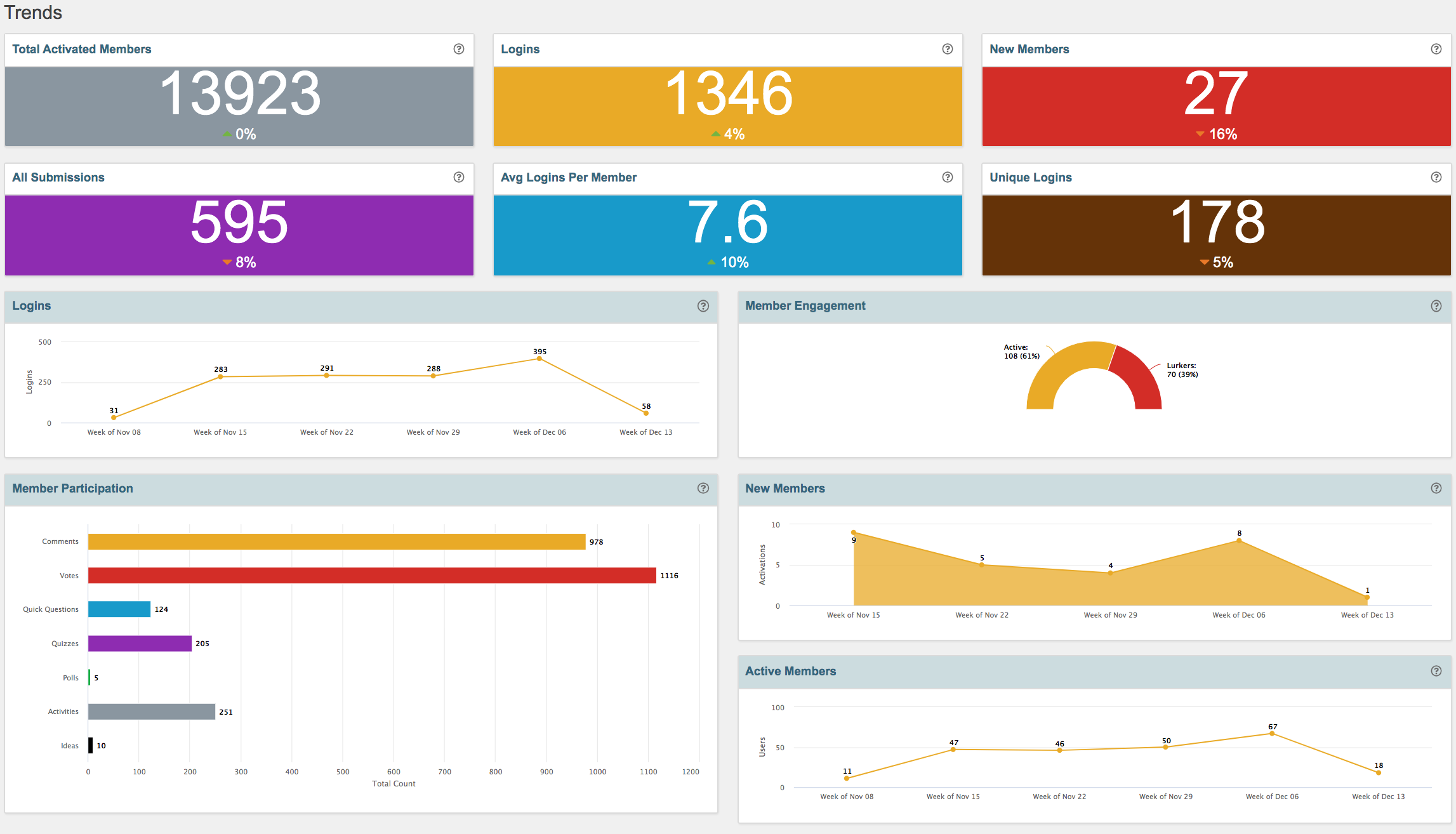Click help icon on New Members stat card

pyautogui.click(x=1436, y=49)
